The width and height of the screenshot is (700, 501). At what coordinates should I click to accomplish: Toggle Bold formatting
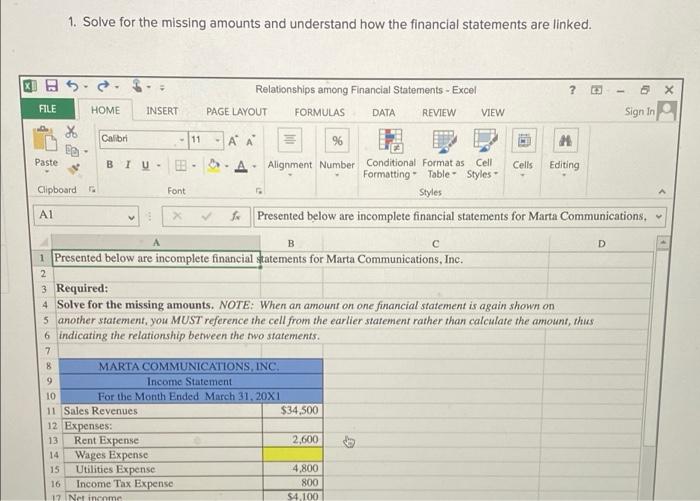pyautogui.click(x=109, y=165)
